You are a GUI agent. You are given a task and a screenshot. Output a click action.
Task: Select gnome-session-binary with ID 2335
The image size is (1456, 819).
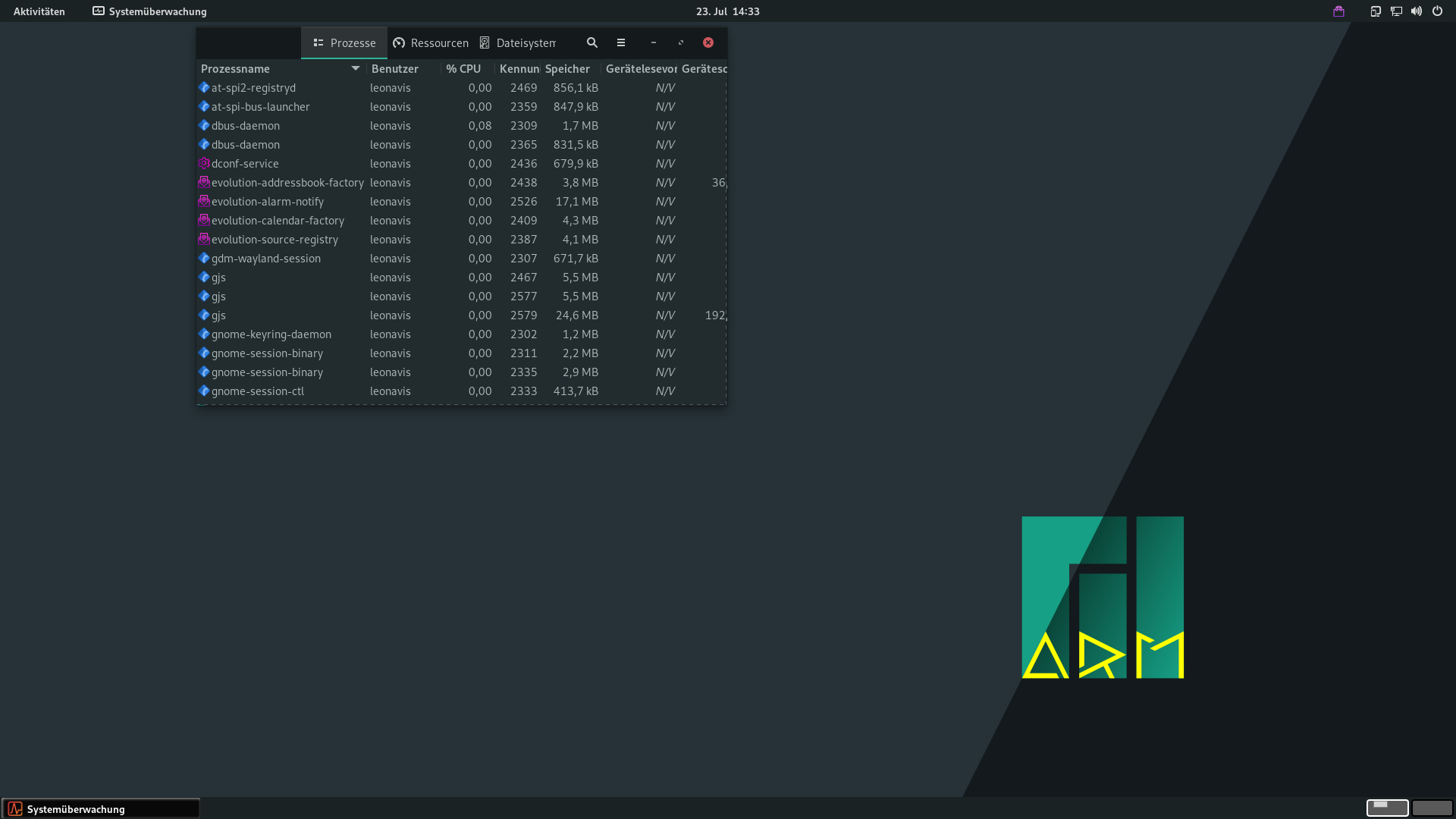tap(462, 372)
